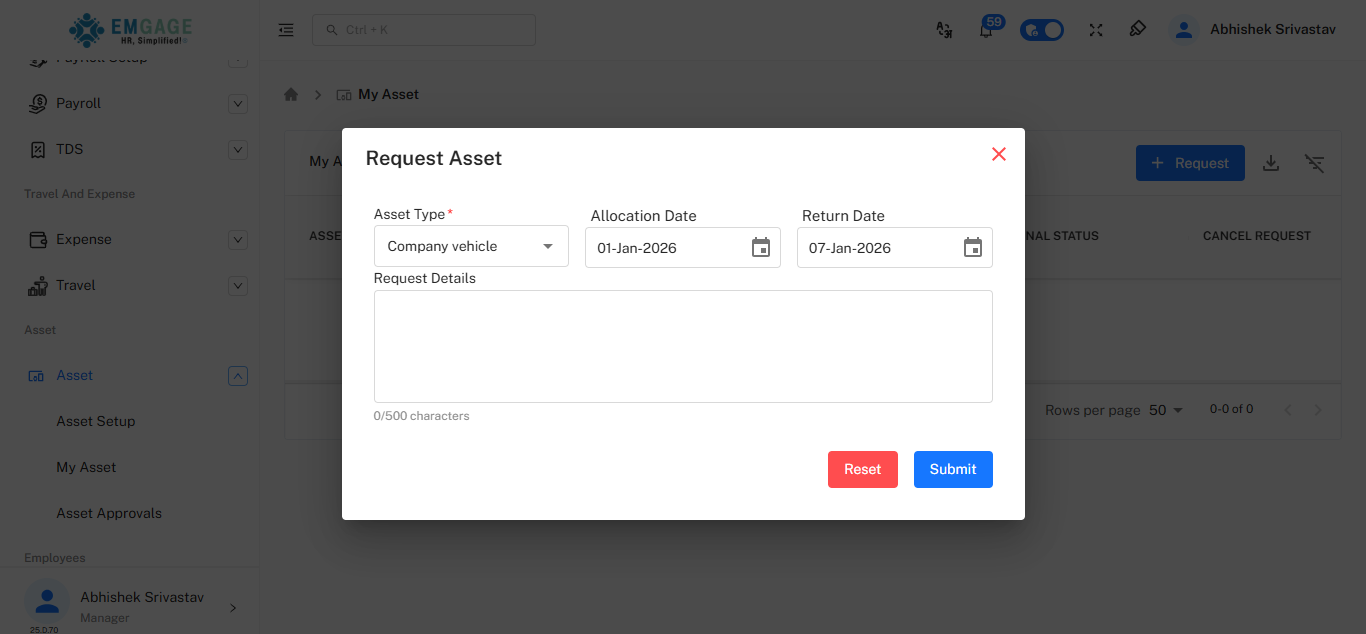Expand the Payroll sidebar section
This screenshot has width=1366, height=634.
coord(237,103)
